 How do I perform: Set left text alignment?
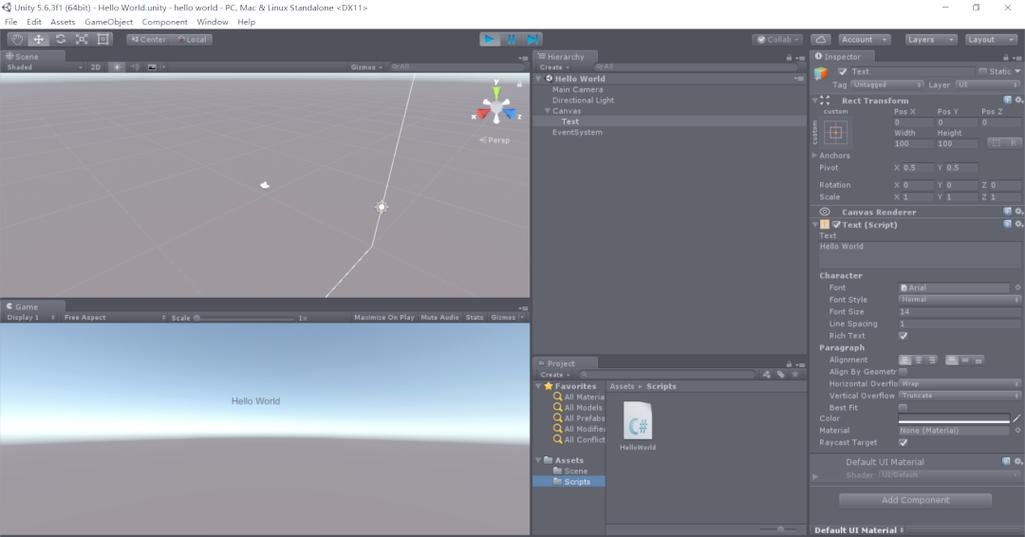pyautogui.click(x=905, y=360)
